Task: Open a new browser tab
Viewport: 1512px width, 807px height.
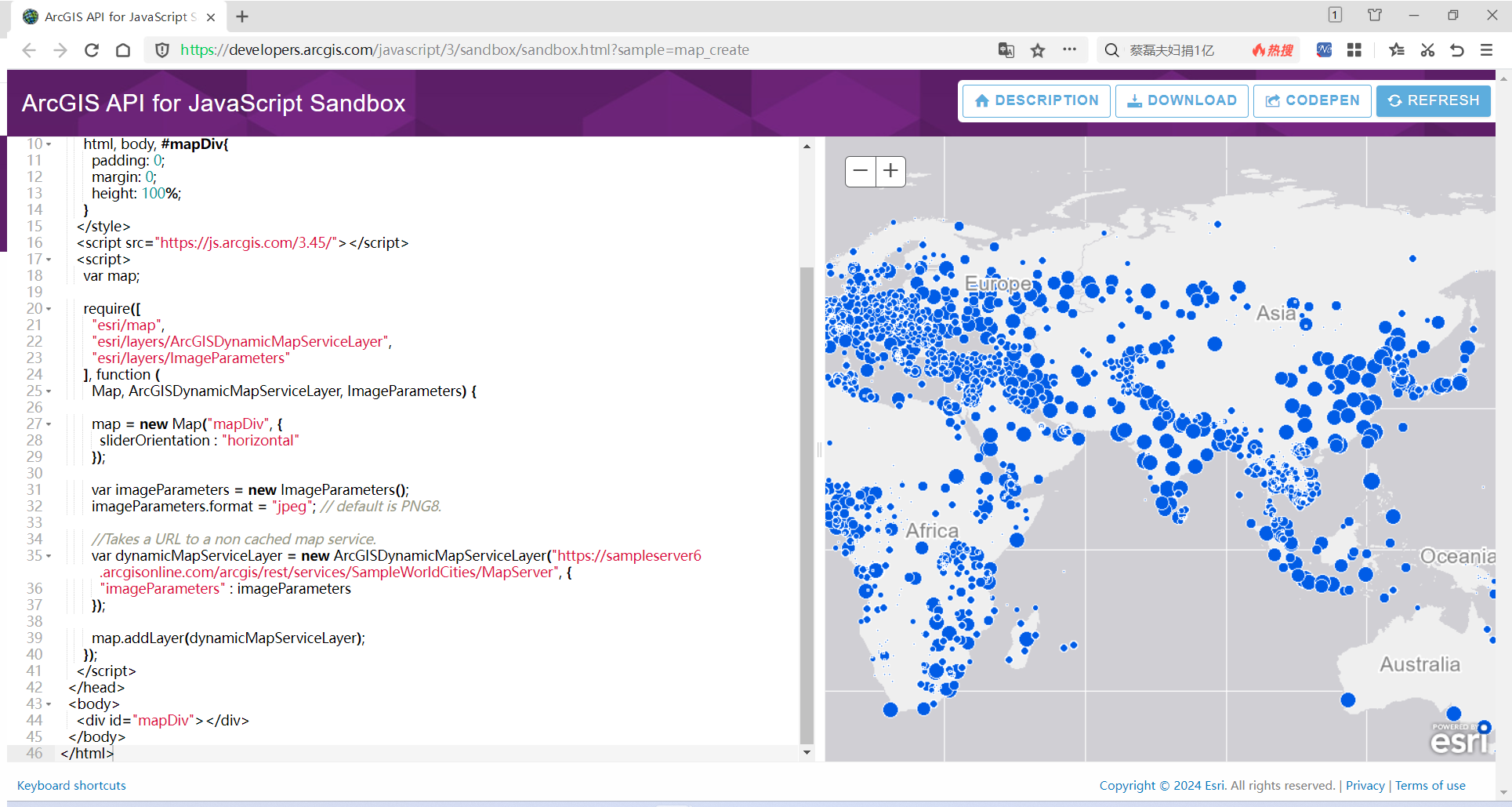Action: (x=242, y=16)
